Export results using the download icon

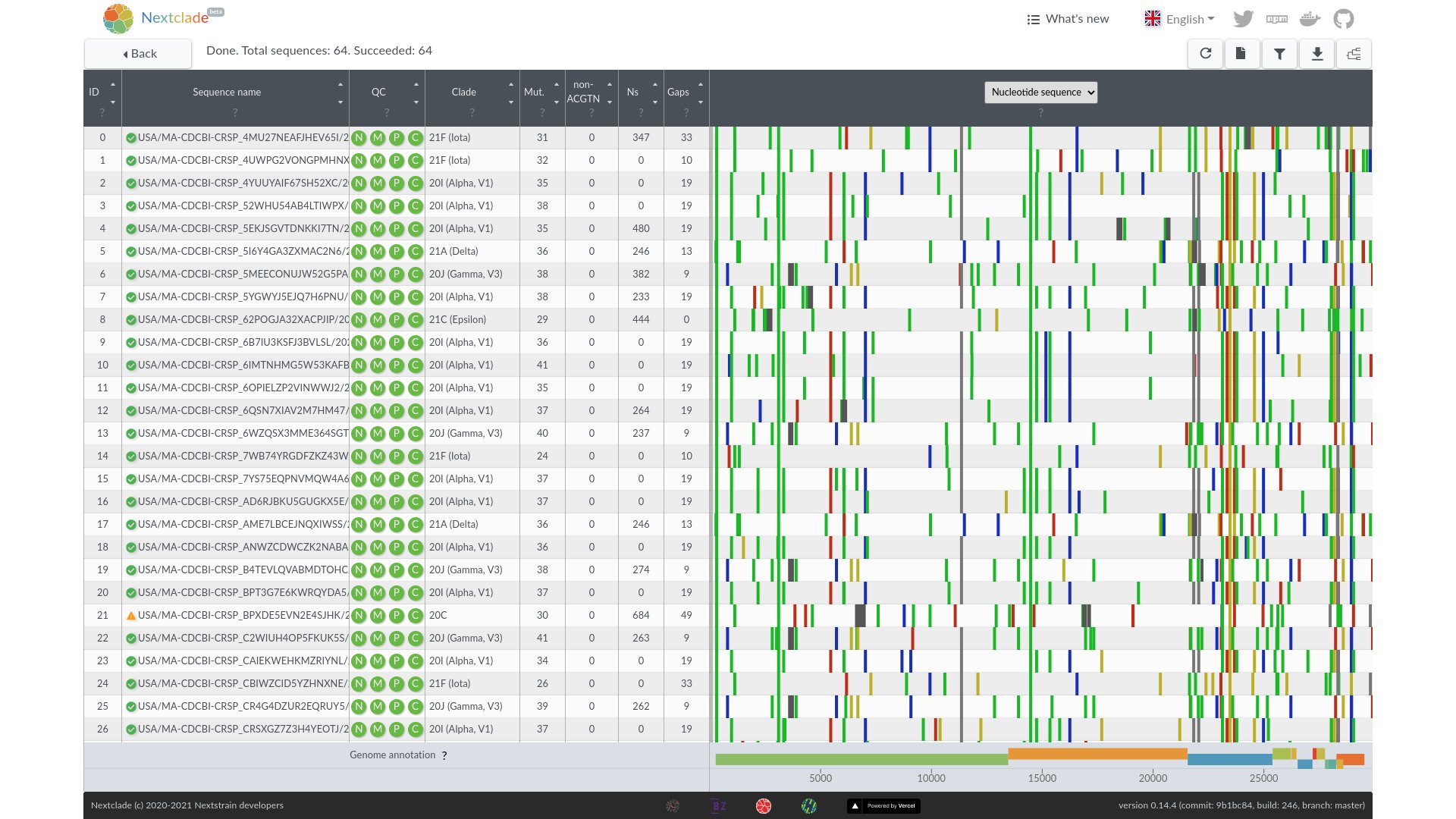point(1317,54)
